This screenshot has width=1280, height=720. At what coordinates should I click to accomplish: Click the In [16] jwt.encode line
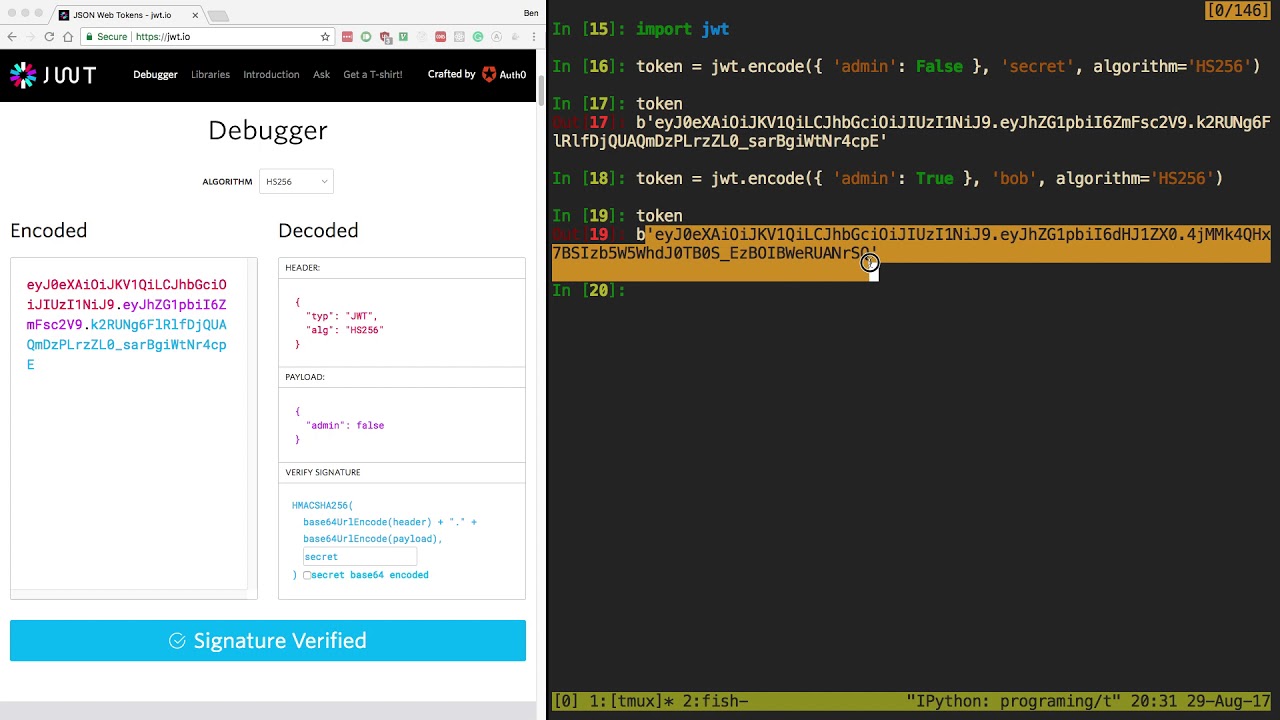click(948, 66)
